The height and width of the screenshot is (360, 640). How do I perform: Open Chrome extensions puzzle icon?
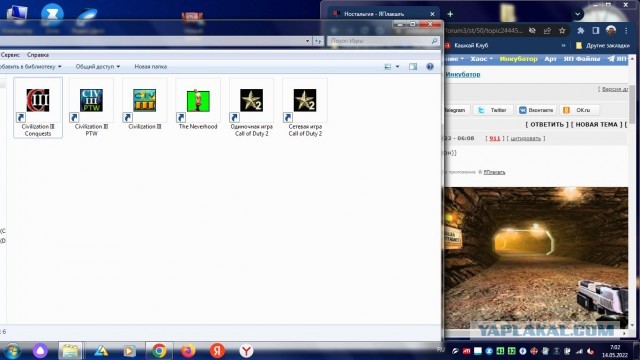(x=581, y=31)
